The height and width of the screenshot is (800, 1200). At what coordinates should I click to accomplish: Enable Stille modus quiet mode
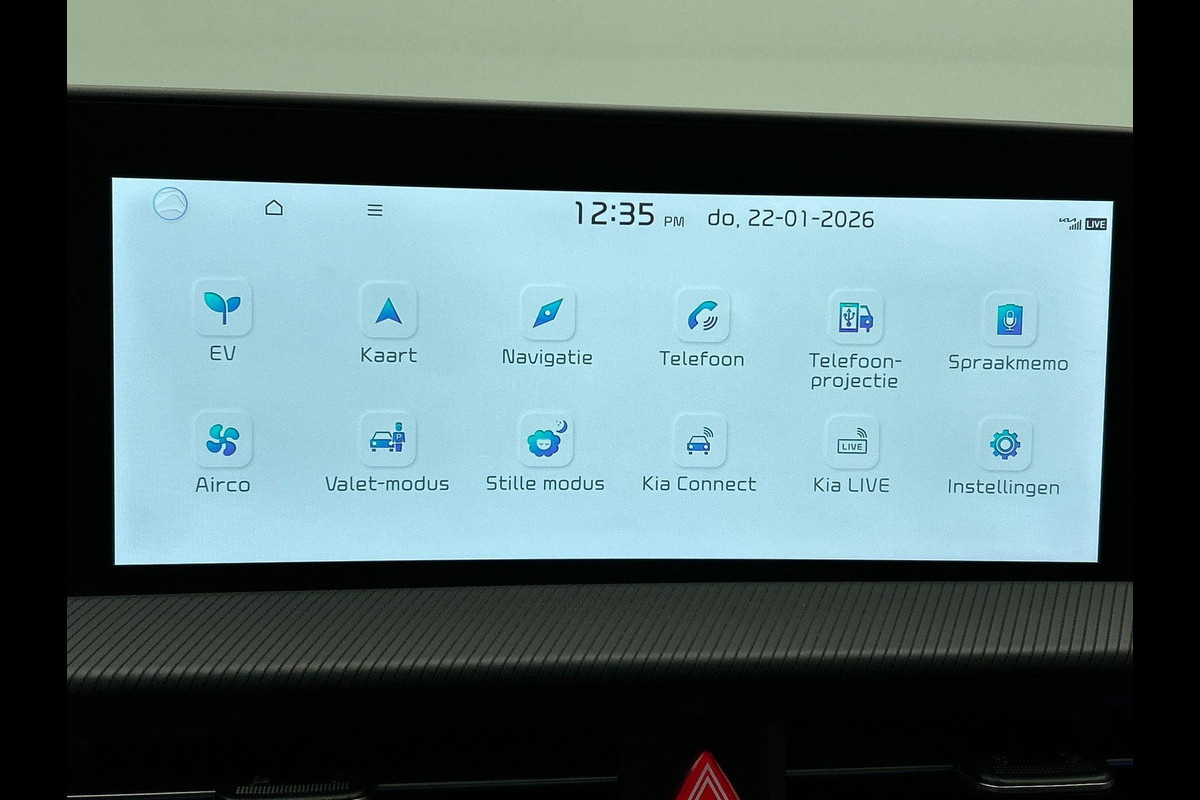[545, 440]
